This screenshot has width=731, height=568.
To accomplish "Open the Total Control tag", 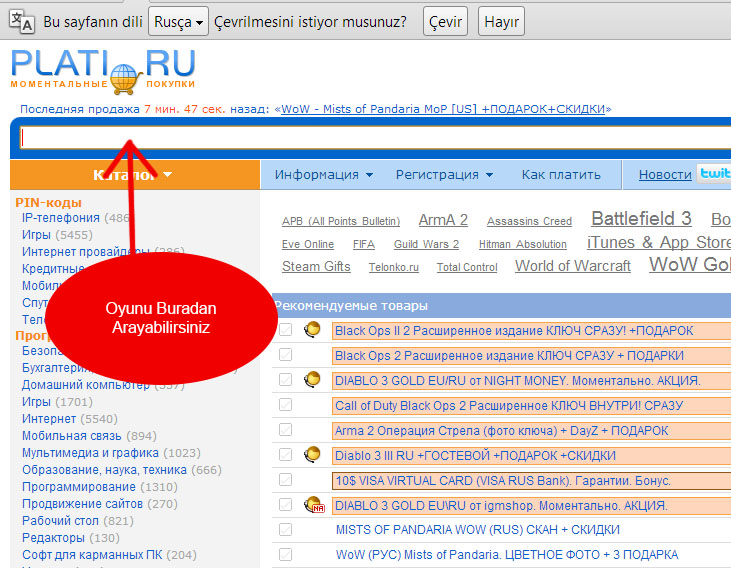I will tap(467, 267).
